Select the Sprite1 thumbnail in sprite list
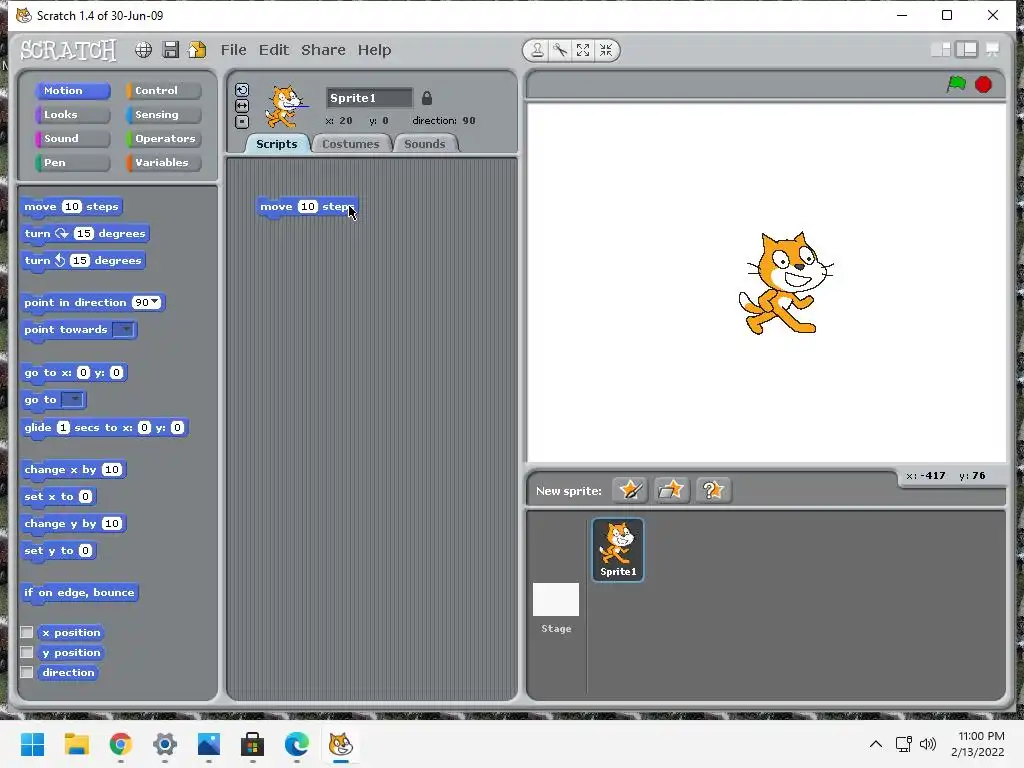Screen dimensions: 1024x768 (x=618, y=549)
